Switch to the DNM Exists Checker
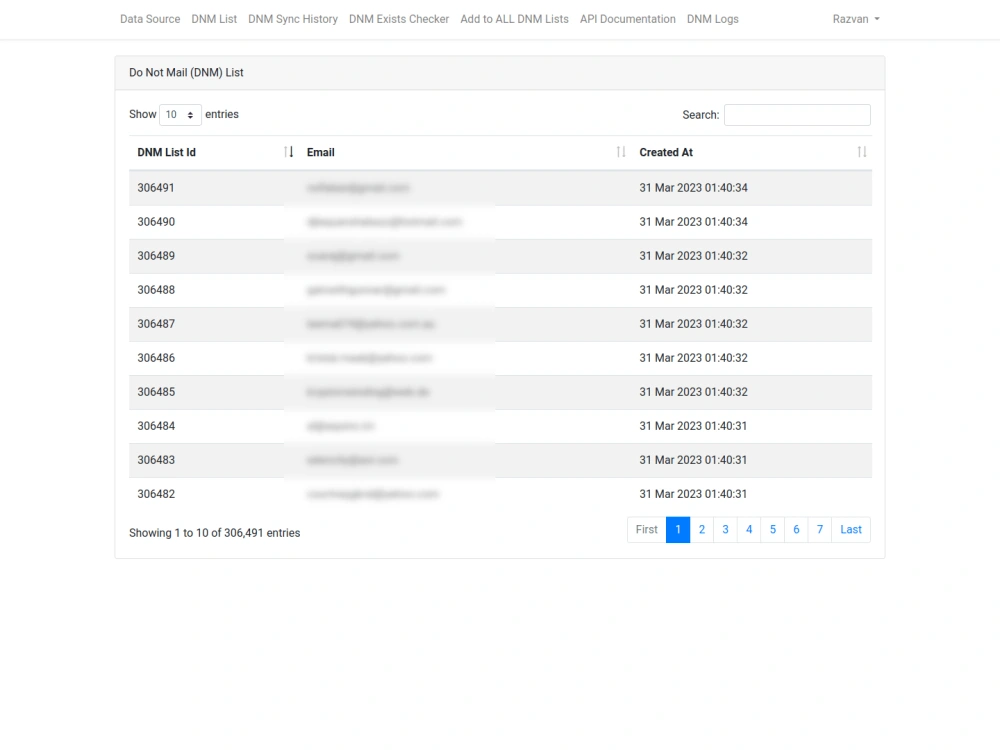1000x750 pixels. 398,19
